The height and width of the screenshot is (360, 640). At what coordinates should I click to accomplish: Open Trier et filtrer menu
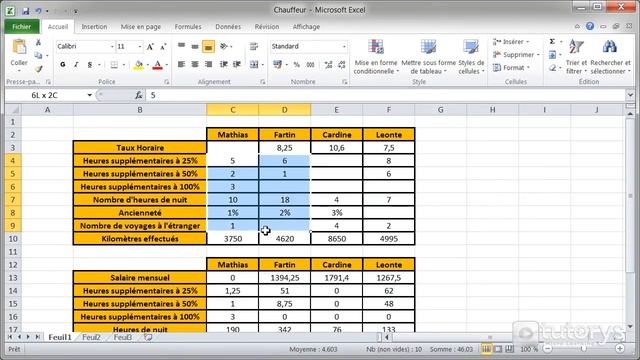(576, 57)
